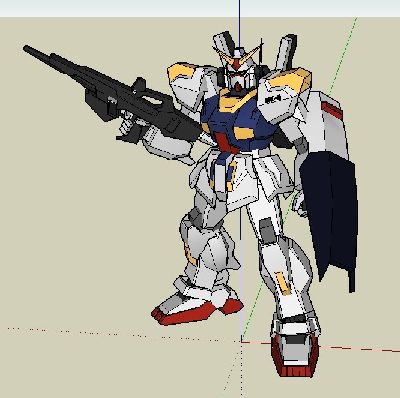Screen dimensions: 400x398
Task: Click the axis origin point
Action: pyautogui.click(x=242, y=341)
